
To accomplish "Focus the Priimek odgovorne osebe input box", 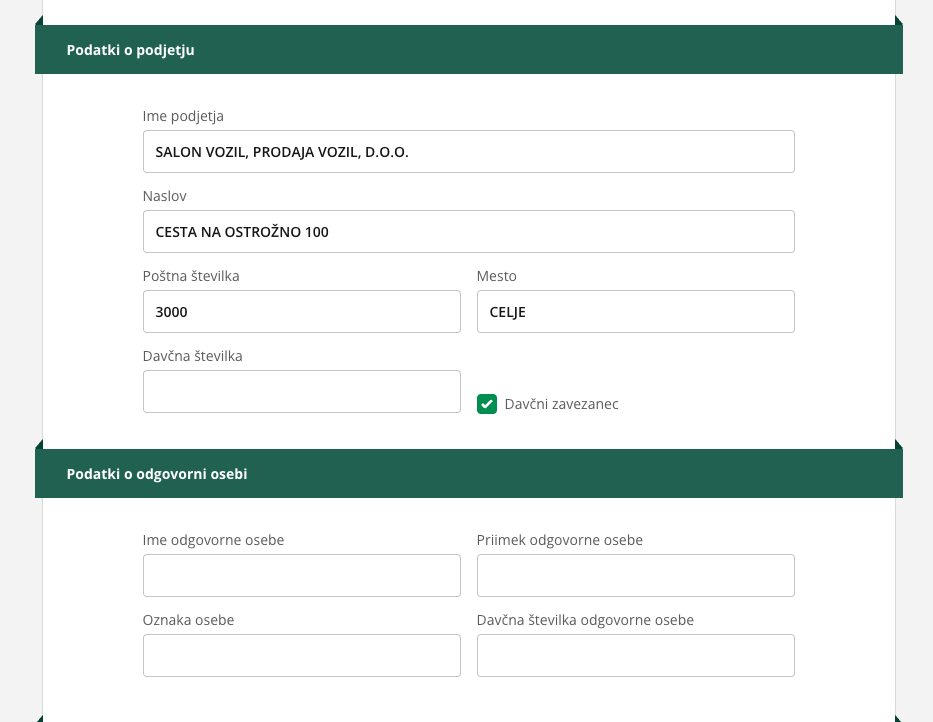I will coord(635,576).
